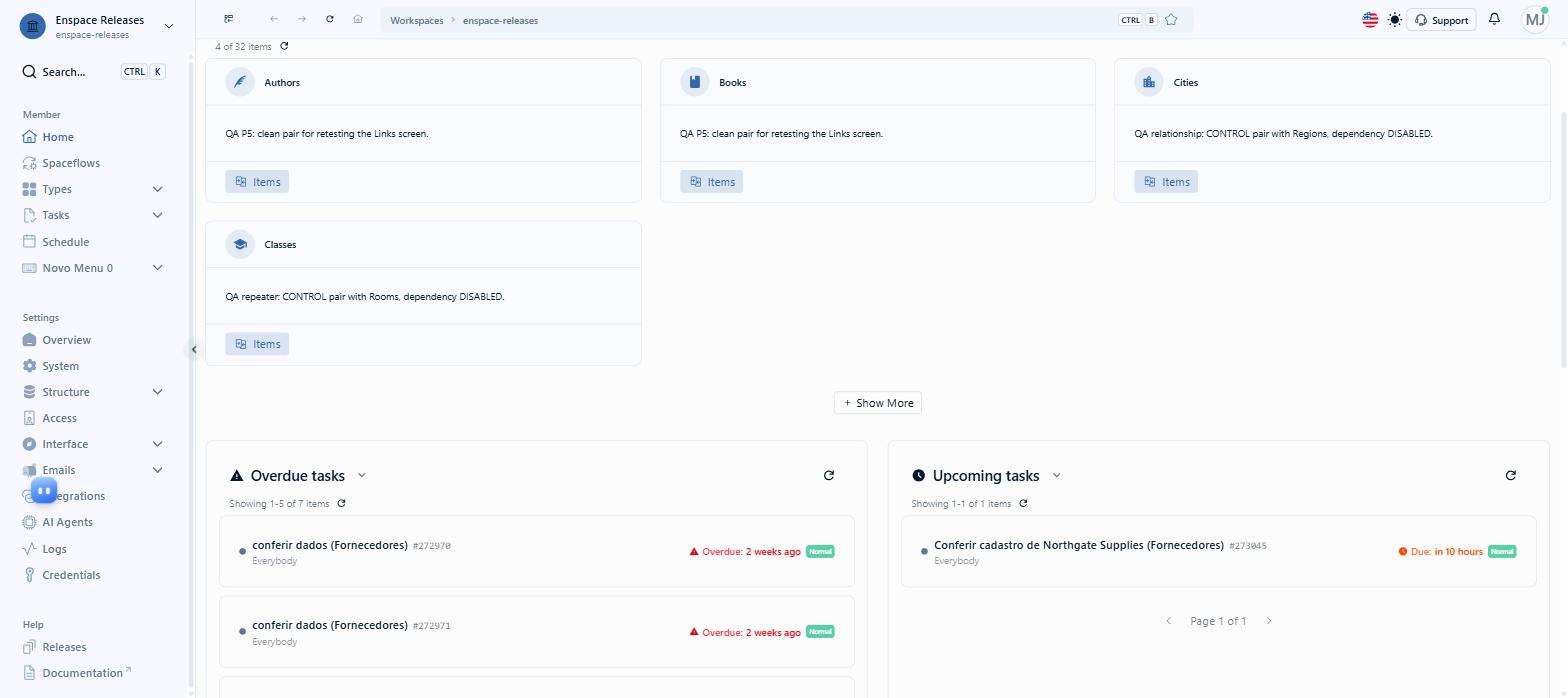Reload the page using top bar refresh
The image size is (1568, 698).
(330, 19)
